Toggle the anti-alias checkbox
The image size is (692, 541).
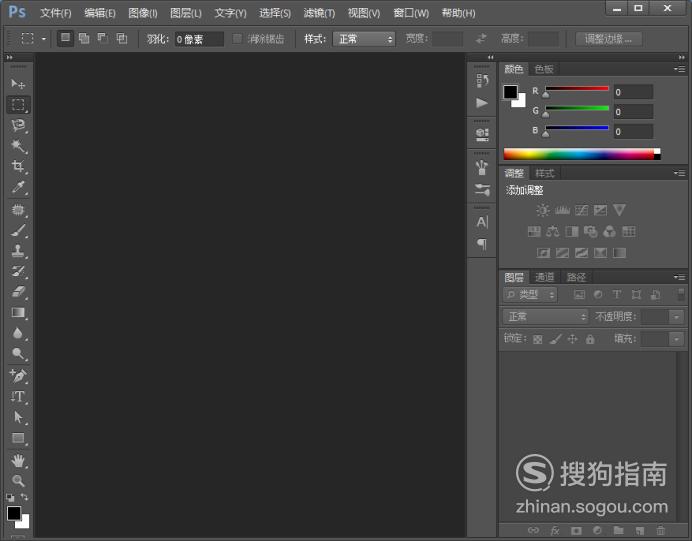click(237, 39)
